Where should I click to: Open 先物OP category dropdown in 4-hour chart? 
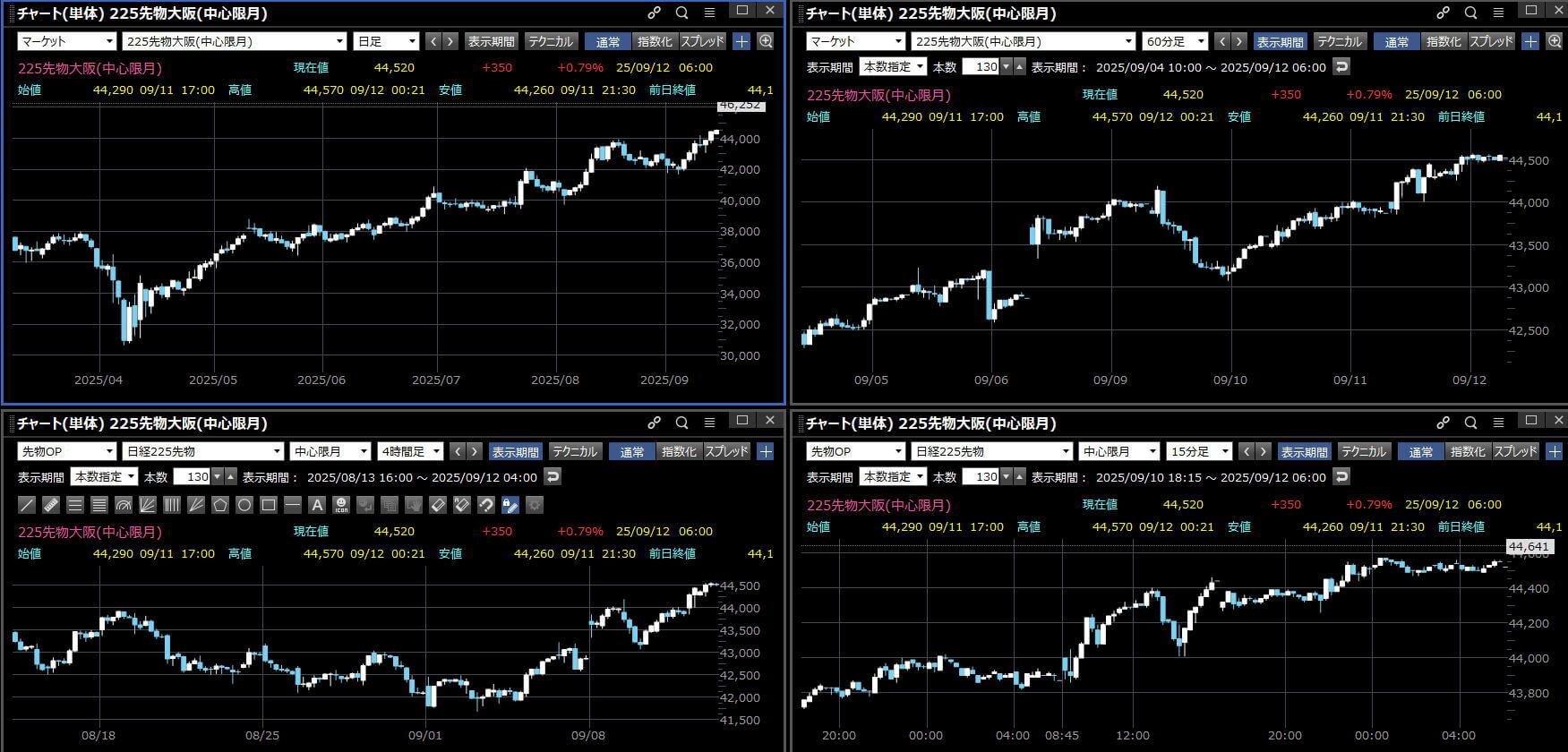[67, 451]
